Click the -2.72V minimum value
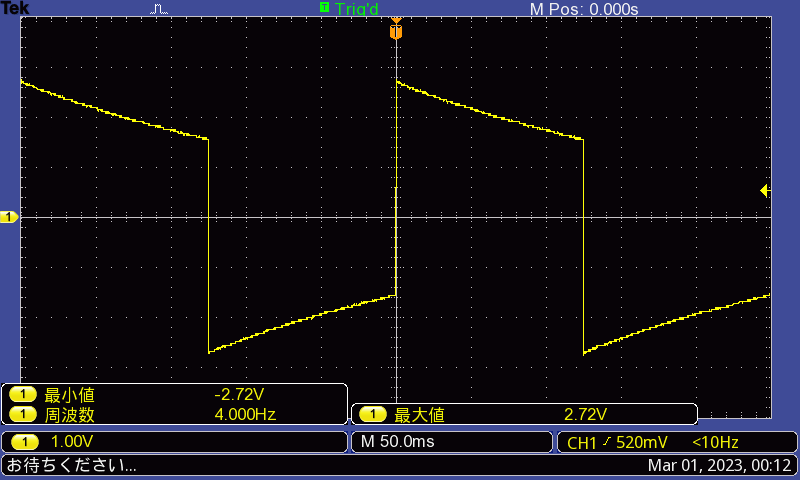 point(239,394)
